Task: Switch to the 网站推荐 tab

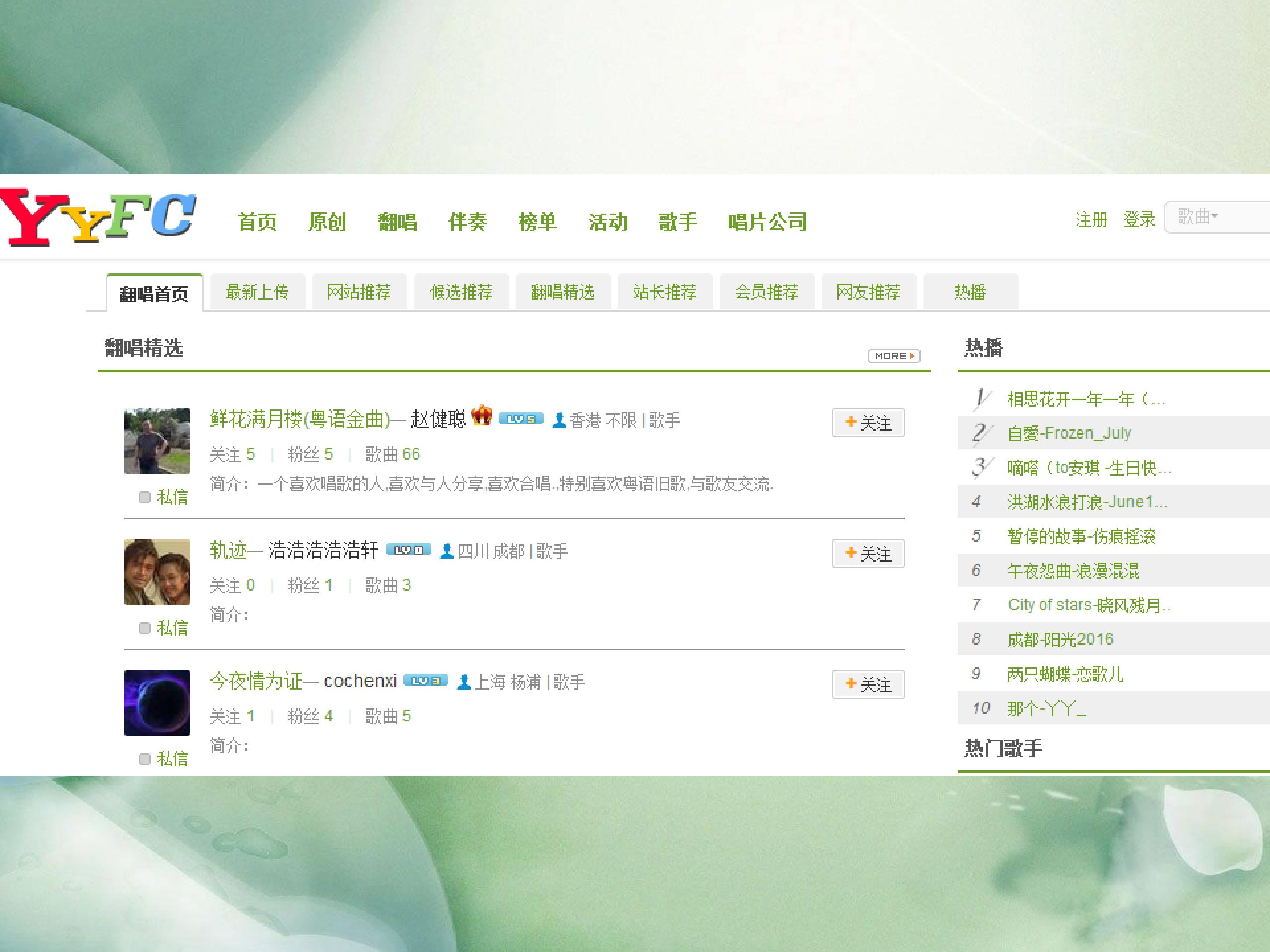Action: [359, 292]
